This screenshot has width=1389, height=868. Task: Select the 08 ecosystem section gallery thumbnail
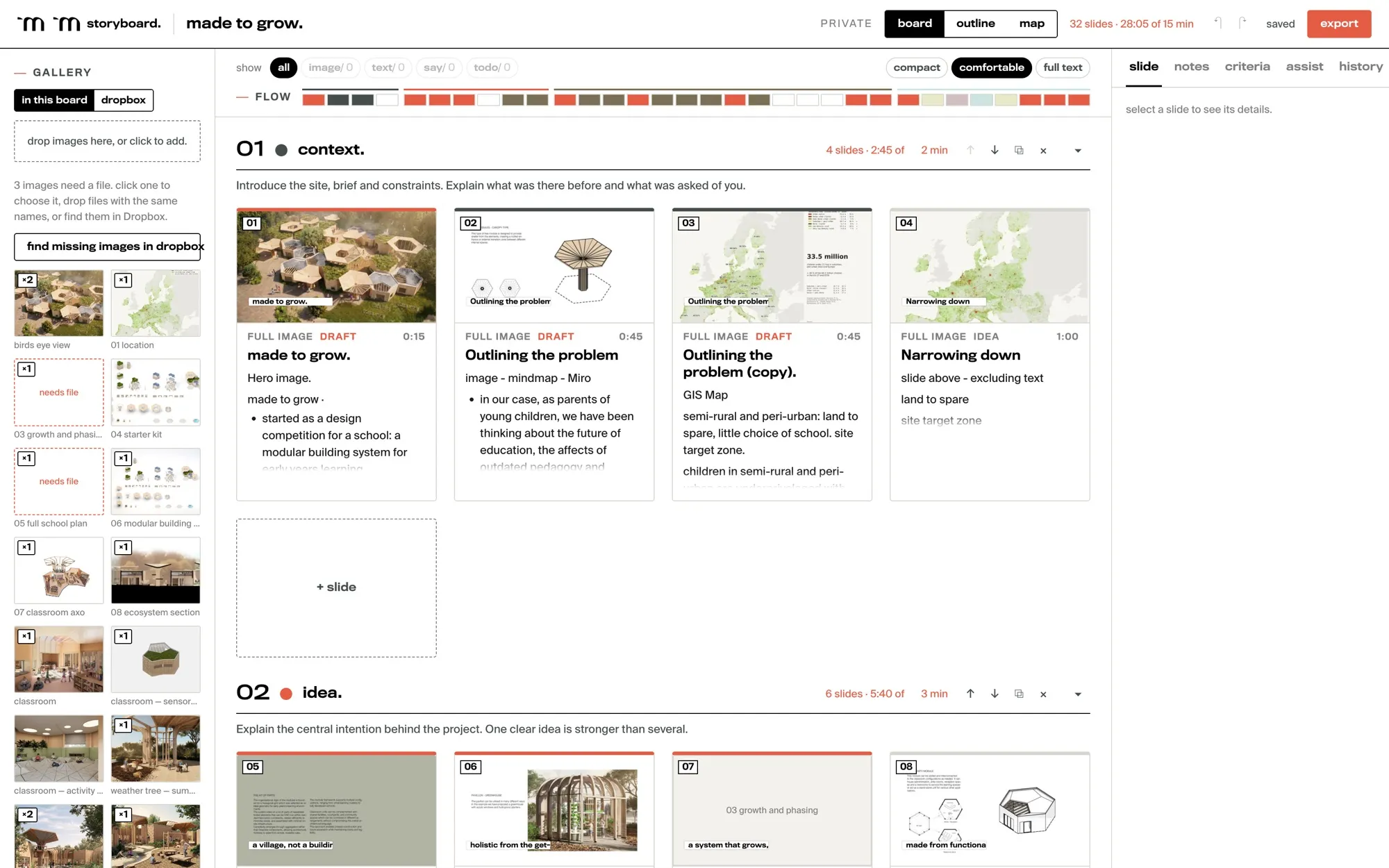(x=156, y=570)
